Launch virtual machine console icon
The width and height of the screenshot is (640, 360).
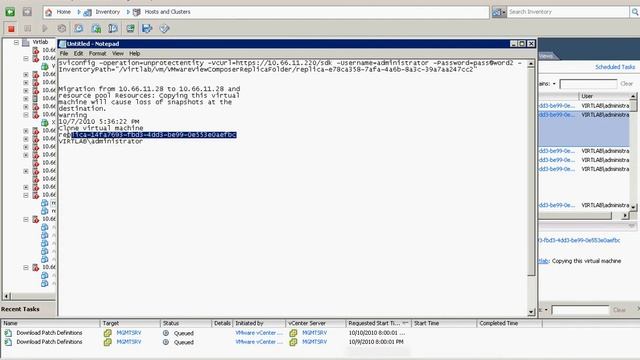click(x=130, y=29)
